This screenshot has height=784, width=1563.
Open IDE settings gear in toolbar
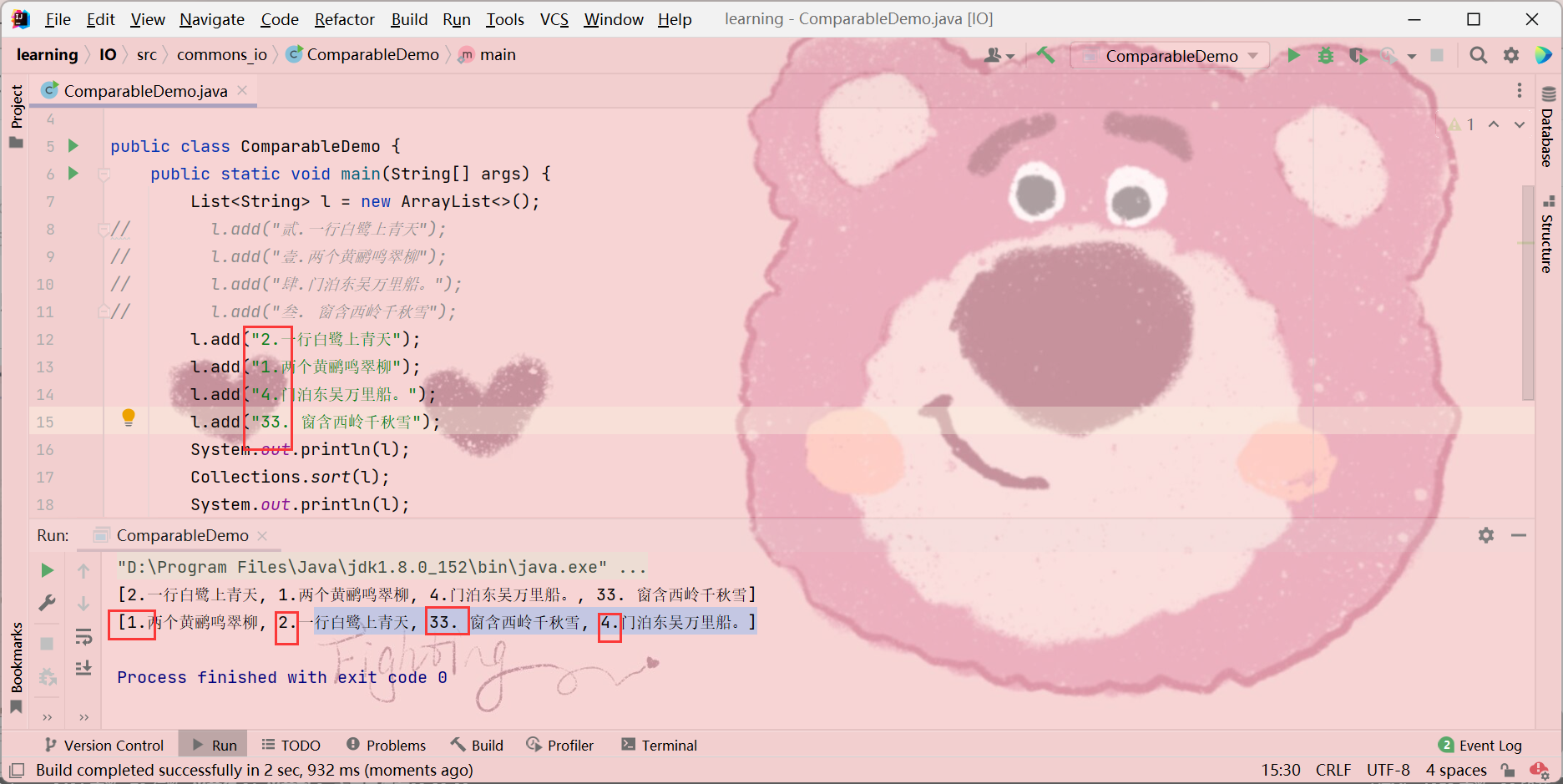click(1511, 55)
